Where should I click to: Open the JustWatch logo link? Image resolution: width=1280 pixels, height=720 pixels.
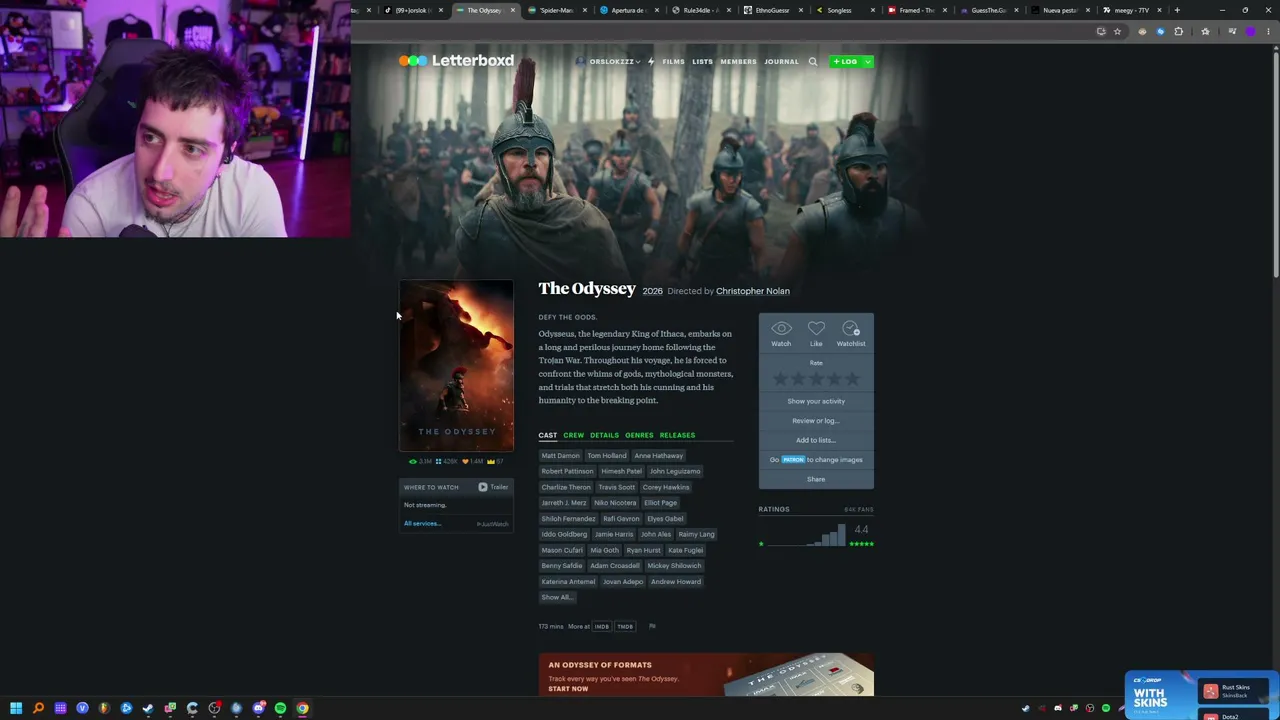(x=493, y=524)
